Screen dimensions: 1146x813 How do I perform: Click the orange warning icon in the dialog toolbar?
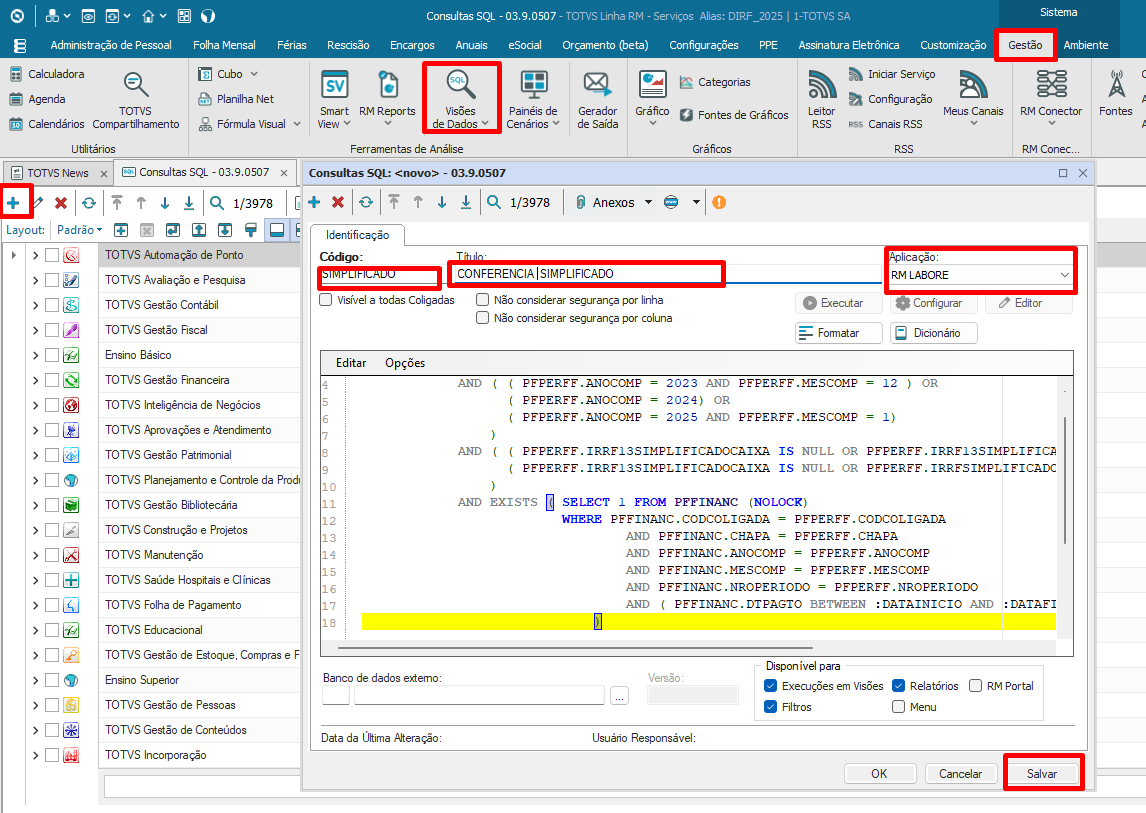719,202
